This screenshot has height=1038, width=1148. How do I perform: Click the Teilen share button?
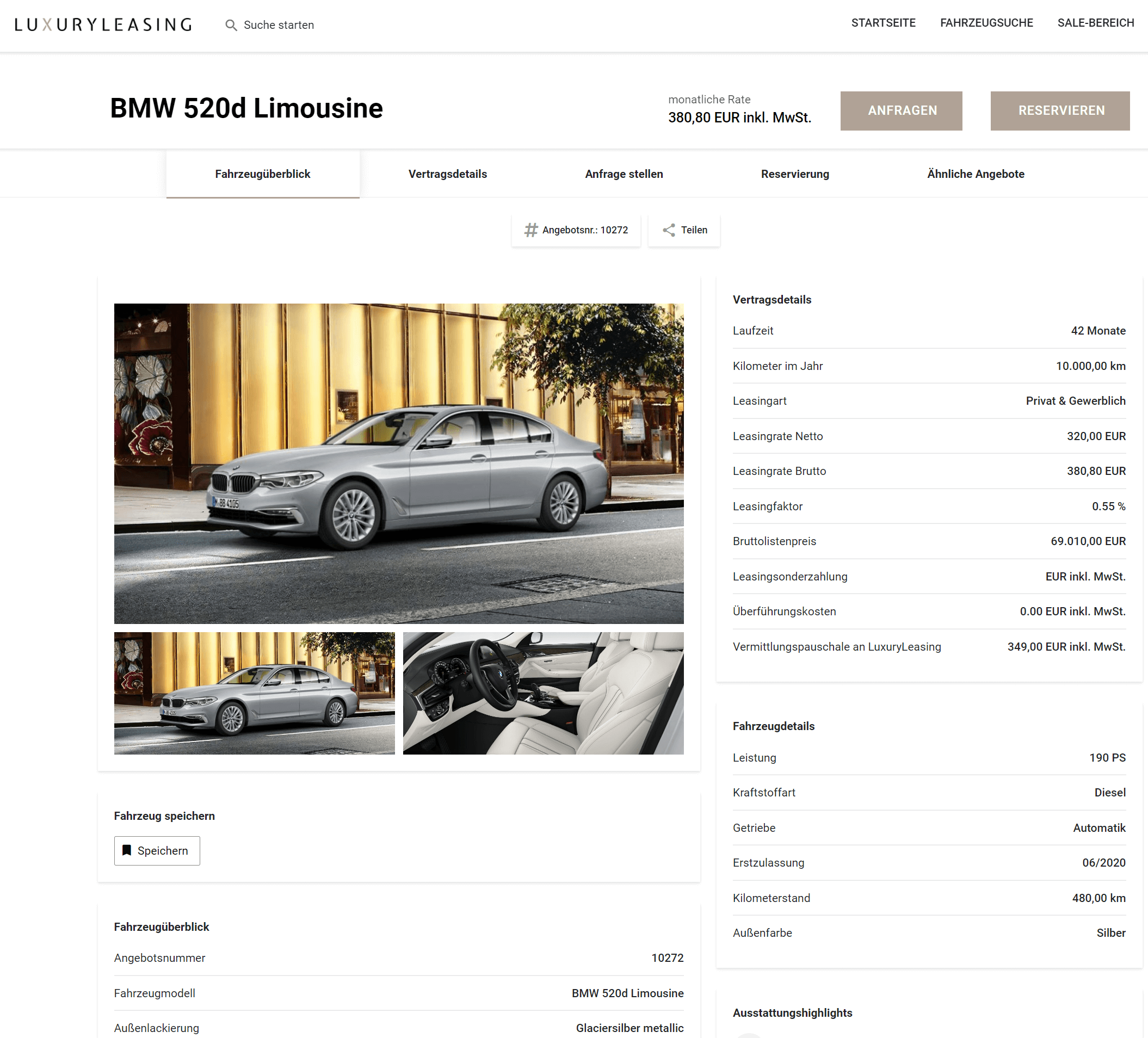click(x=684, y=230)
